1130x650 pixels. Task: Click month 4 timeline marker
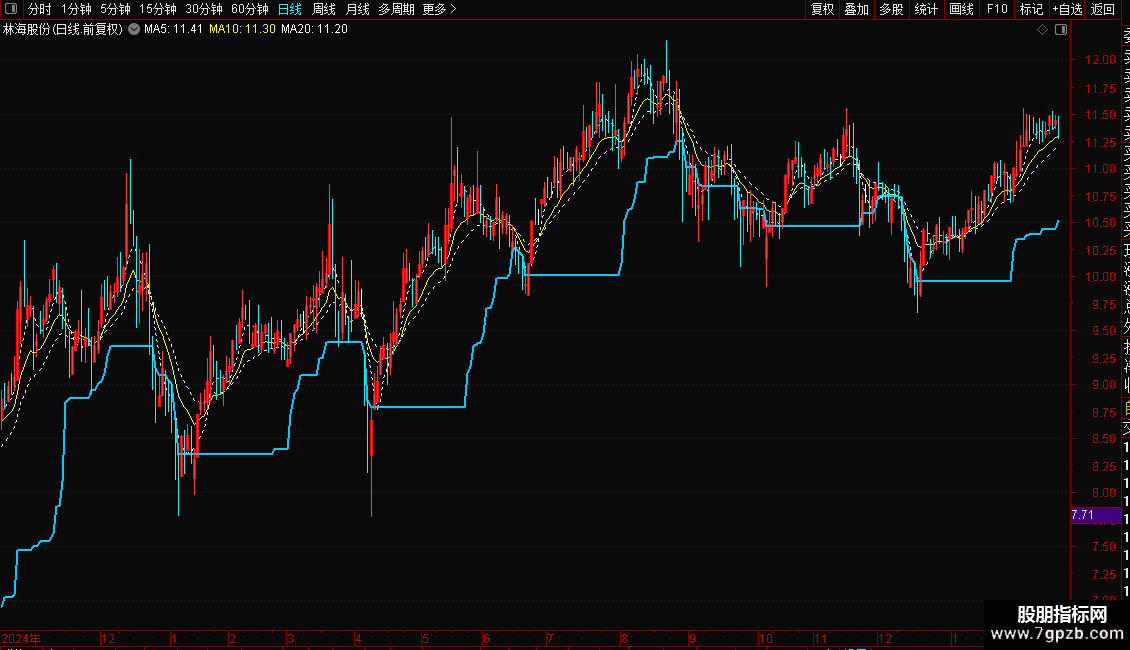[358, 638]
